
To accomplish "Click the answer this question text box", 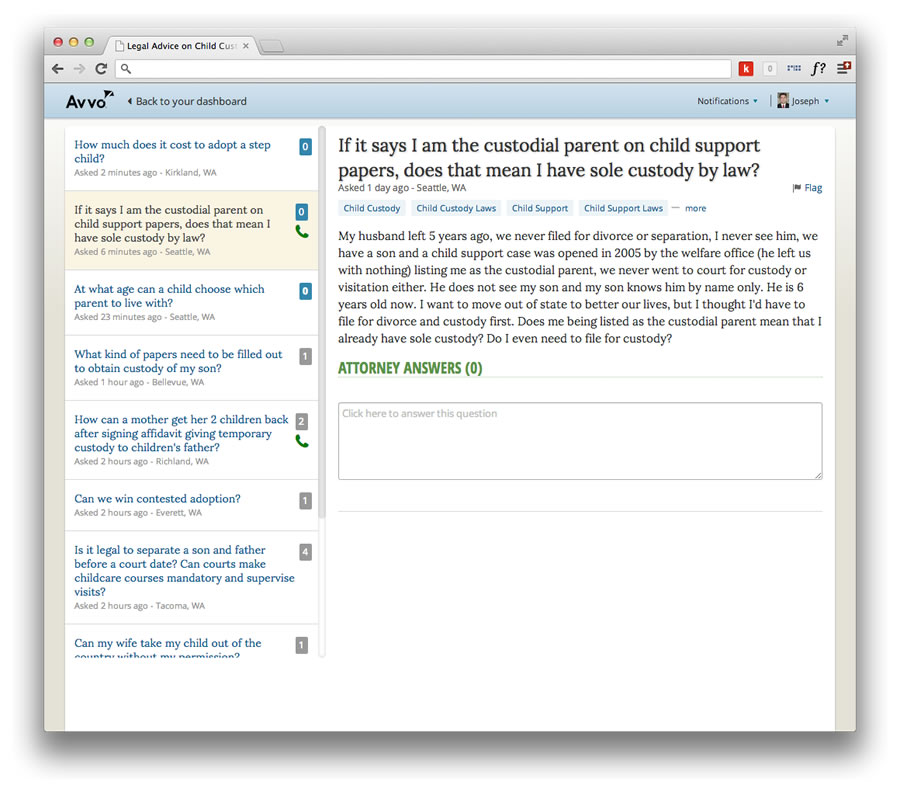I will (580, 441).
